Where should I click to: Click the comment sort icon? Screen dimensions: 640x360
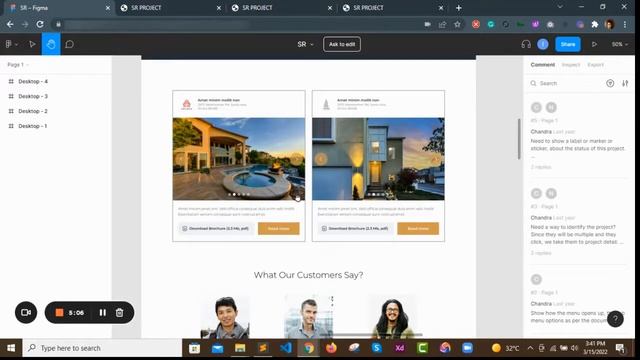coord(625,83)
